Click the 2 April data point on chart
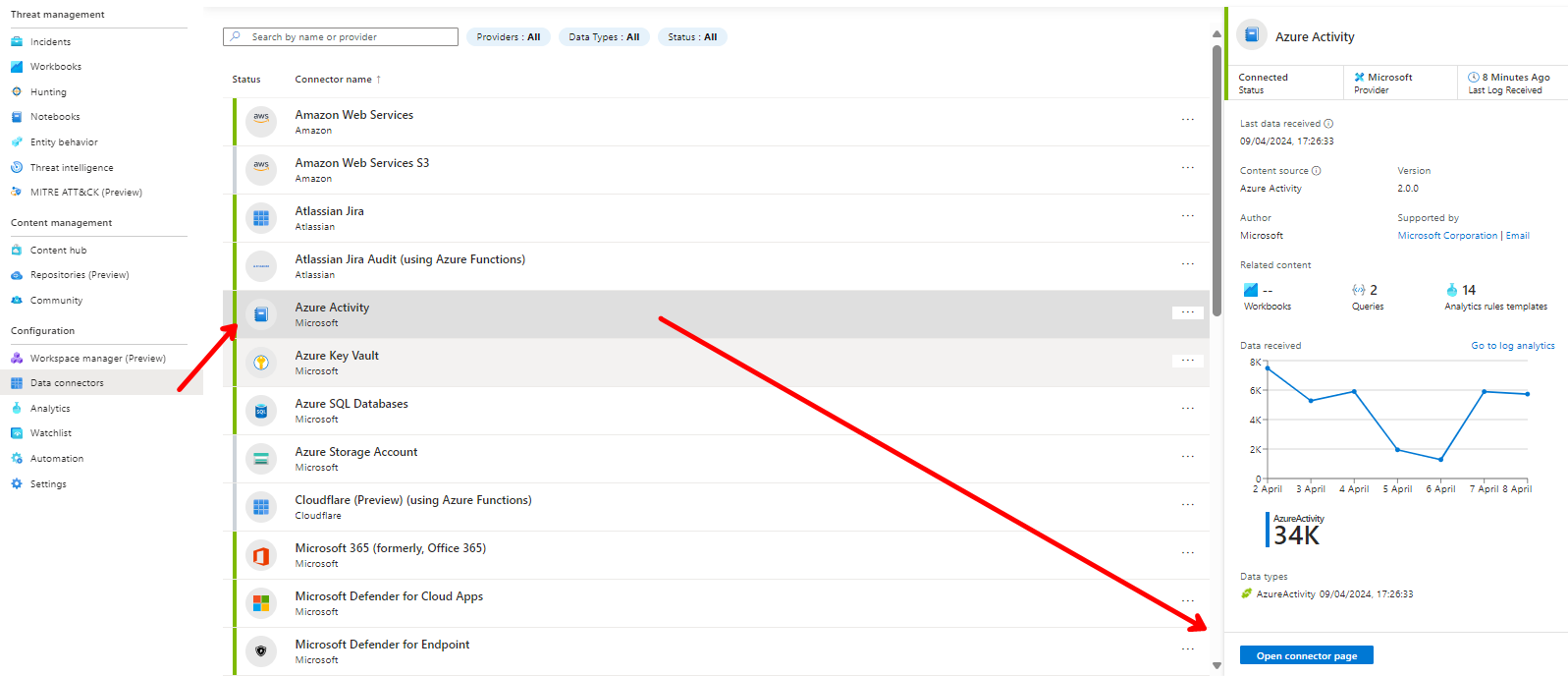 pos(1267,368)
